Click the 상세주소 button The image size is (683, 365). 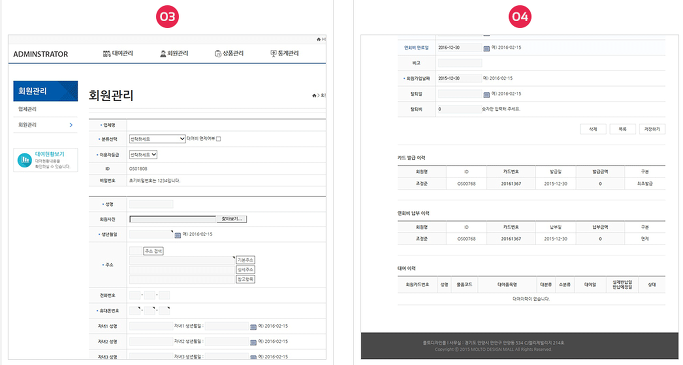245,270
